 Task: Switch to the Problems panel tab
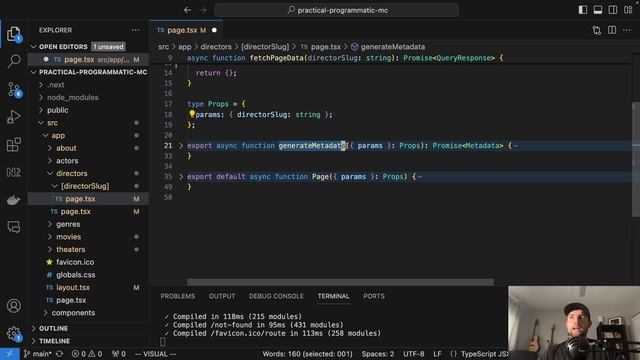[x=178, y=296]
